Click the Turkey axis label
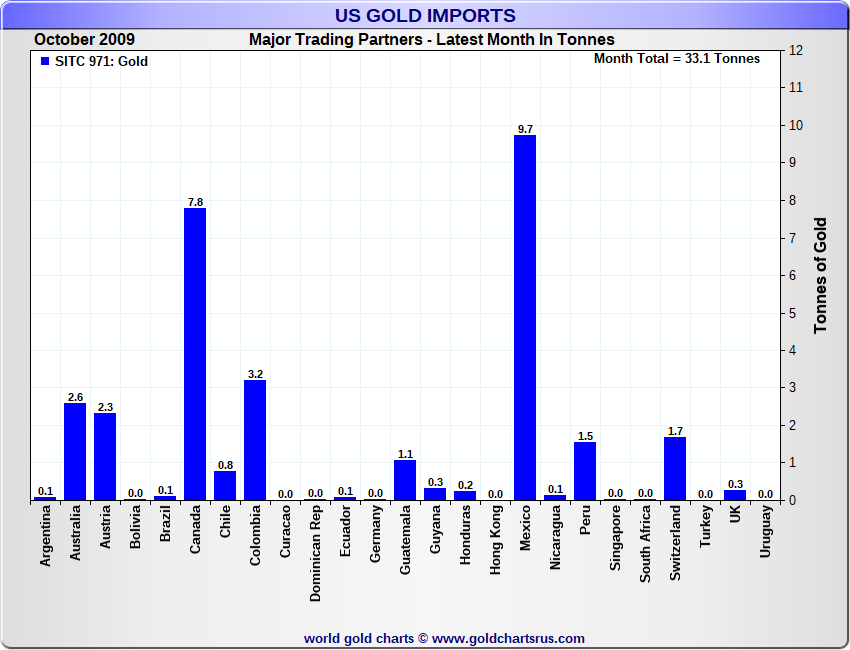850x650 pixels. pyautogui.click(x=705, y=526)
